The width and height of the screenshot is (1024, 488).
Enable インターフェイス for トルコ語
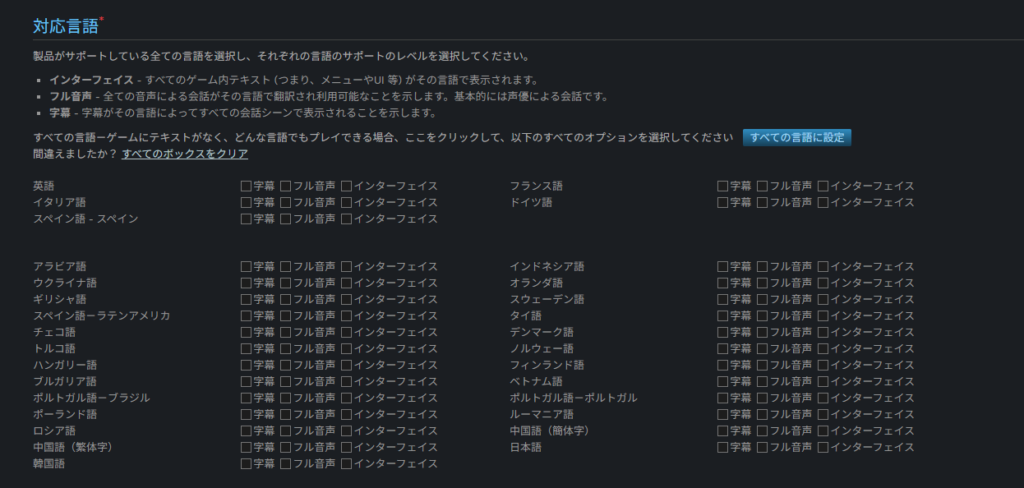(x=346, y=349)
